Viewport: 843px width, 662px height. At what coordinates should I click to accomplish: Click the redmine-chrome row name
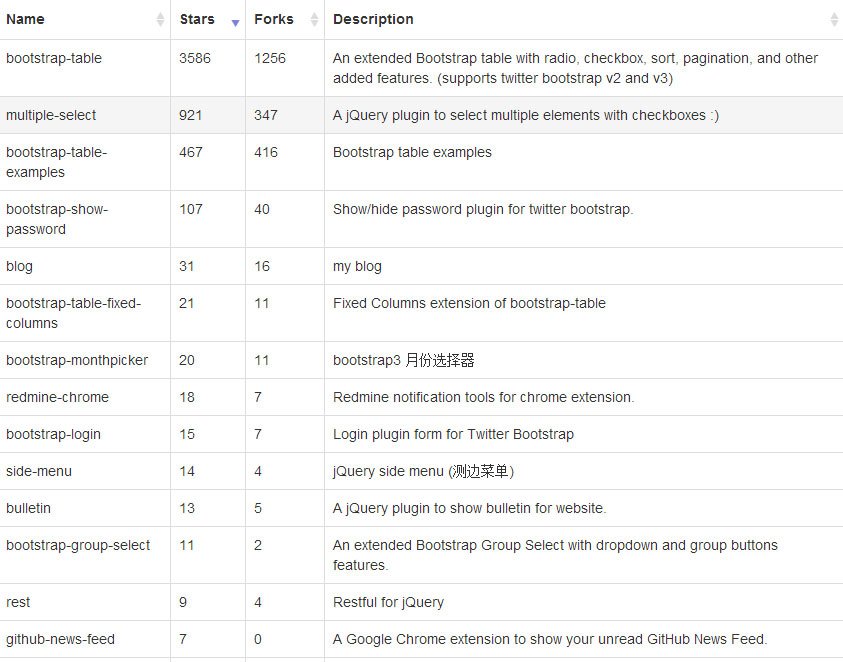58,397
